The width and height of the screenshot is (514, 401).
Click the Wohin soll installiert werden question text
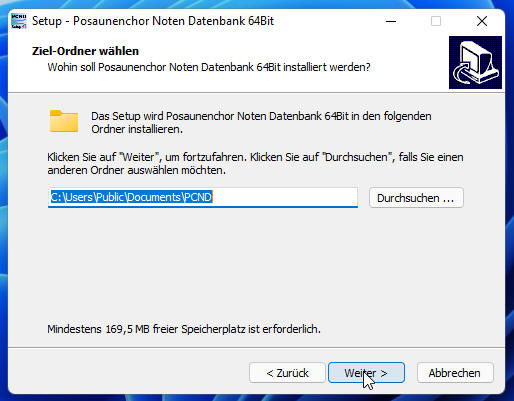209,67
